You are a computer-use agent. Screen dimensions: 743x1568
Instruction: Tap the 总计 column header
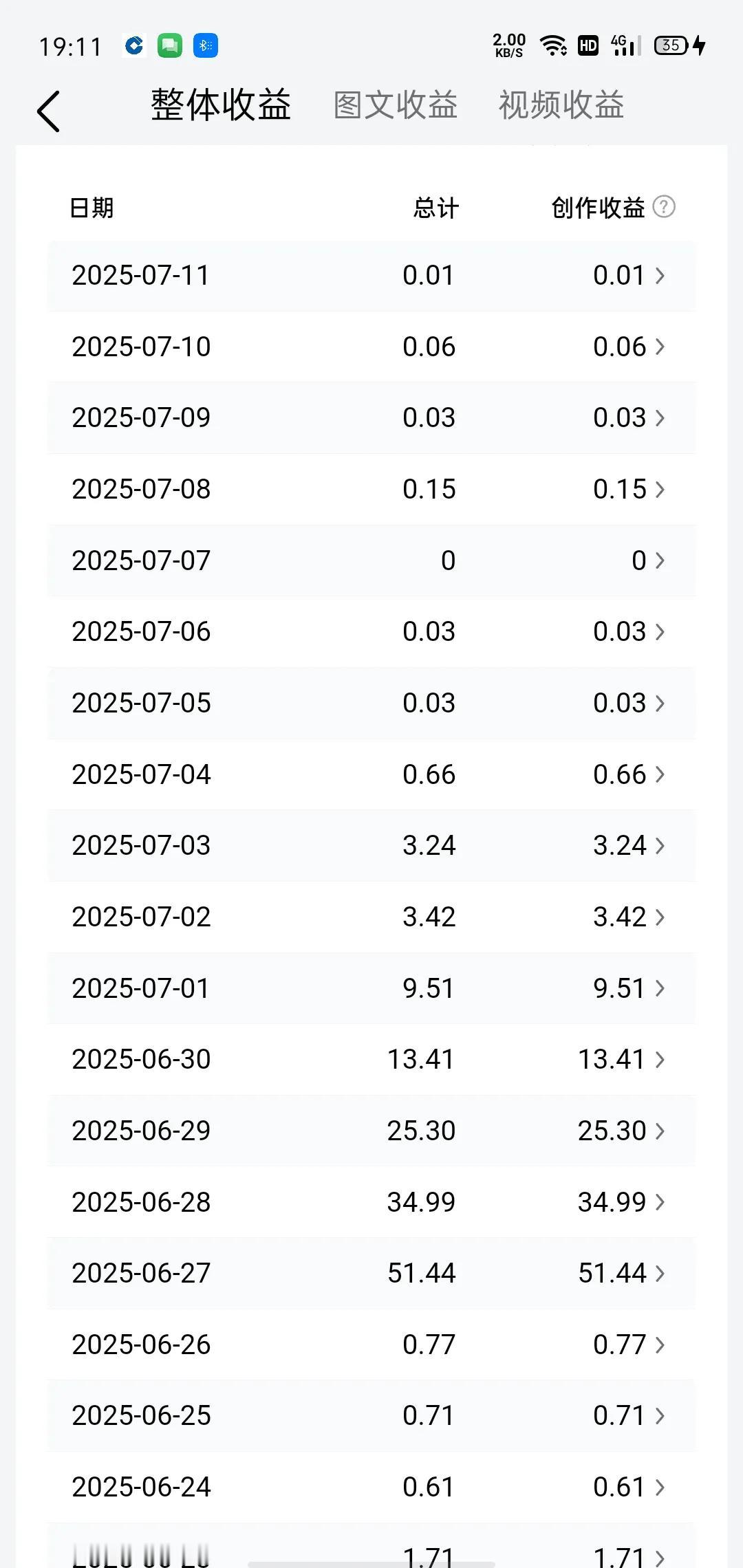click(435, 208)
